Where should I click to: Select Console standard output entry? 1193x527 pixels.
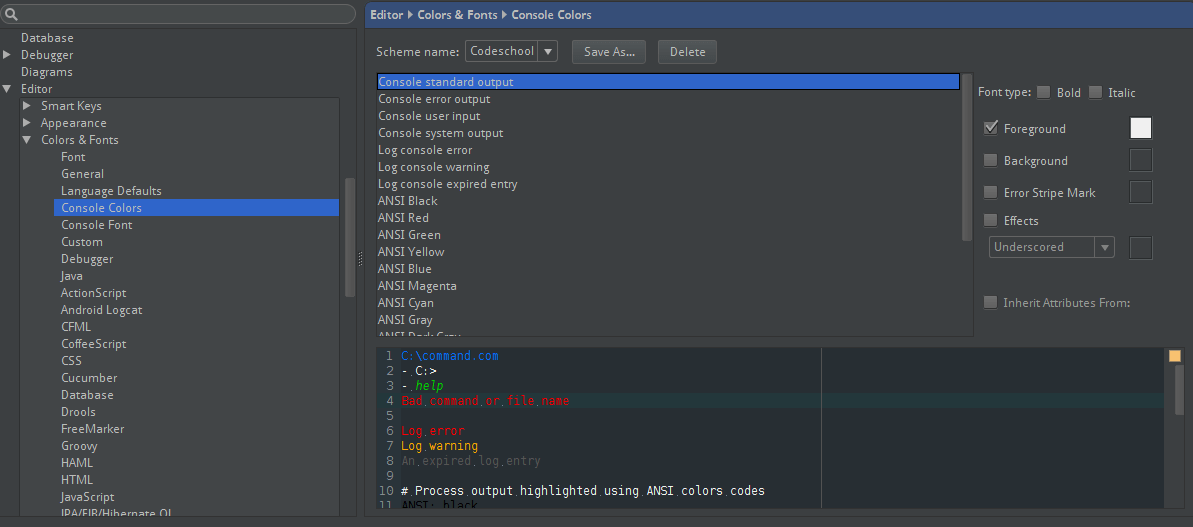(668, 82)
